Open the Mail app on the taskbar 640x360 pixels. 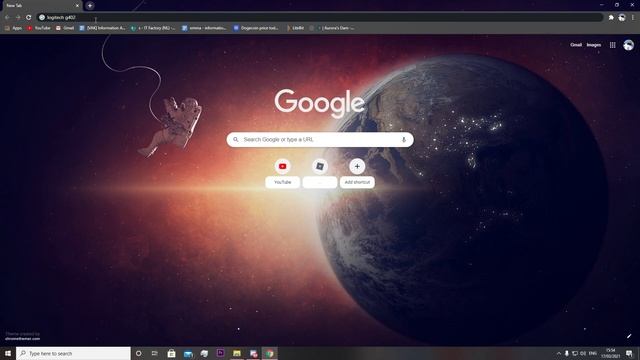(188, 353)
